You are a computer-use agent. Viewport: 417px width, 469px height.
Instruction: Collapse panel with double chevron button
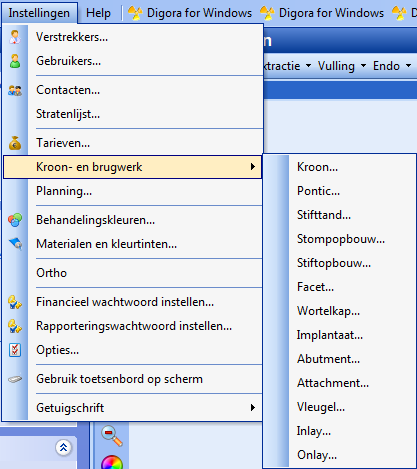pos(63,448)
